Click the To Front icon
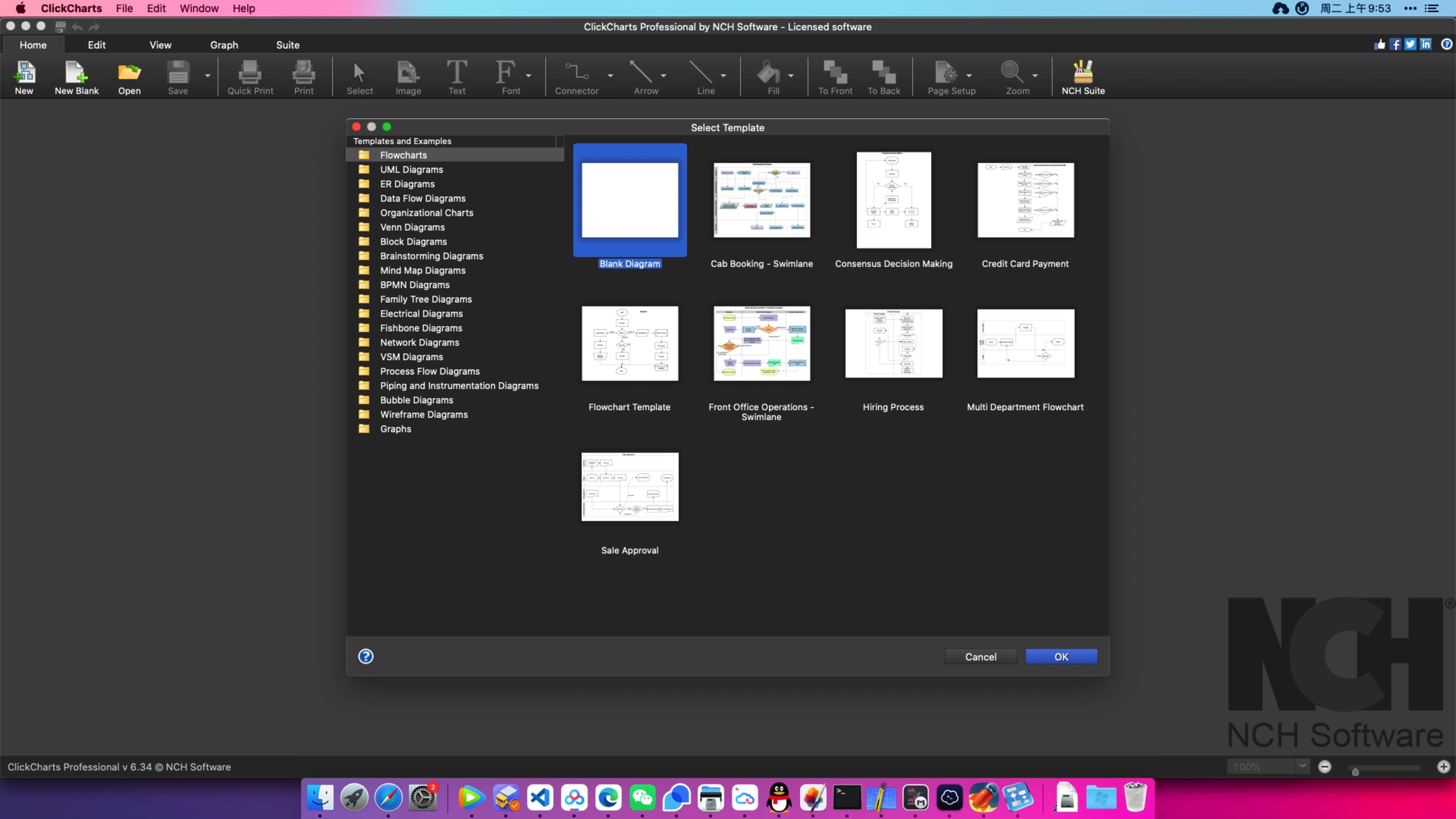 click(835, 77)
